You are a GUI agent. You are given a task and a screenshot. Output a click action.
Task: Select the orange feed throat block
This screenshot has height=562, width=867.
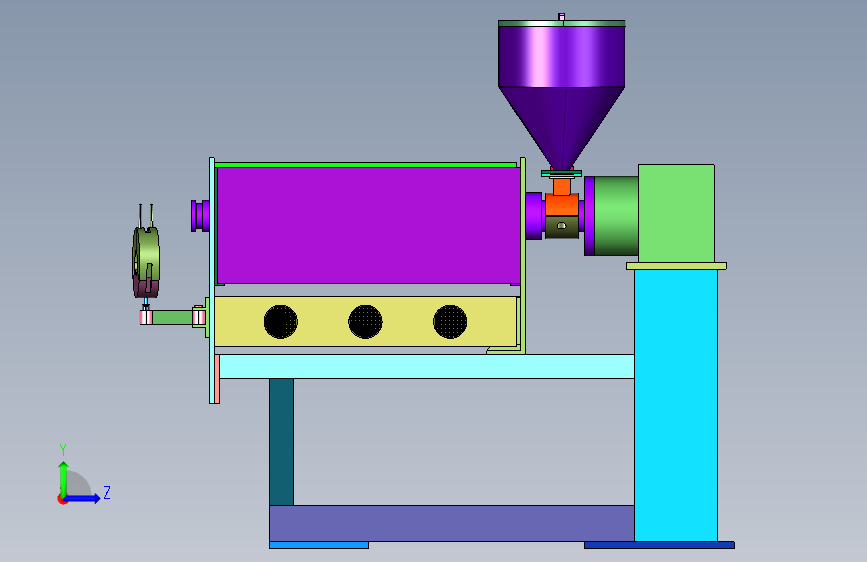point(562,204)
